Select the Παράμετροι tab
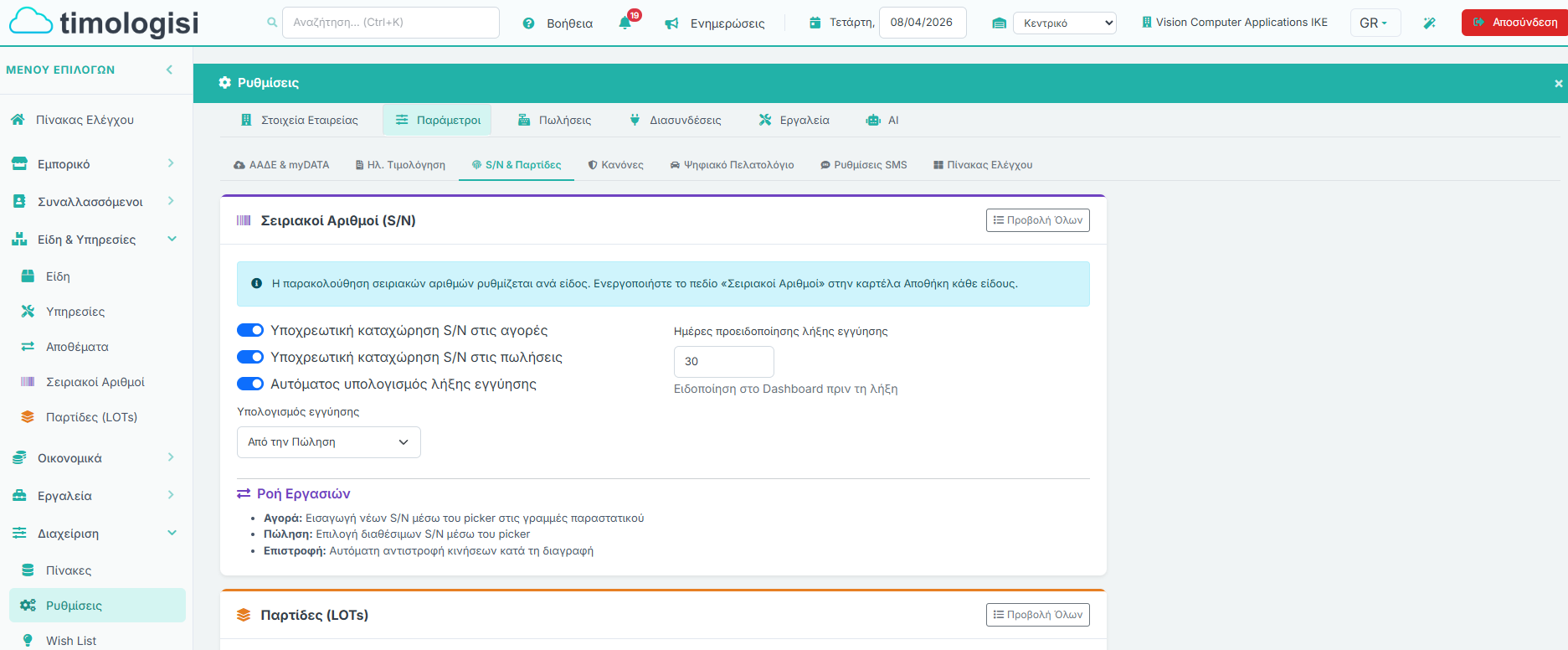Screen dimensions: 1568x650 click(437, 120)
